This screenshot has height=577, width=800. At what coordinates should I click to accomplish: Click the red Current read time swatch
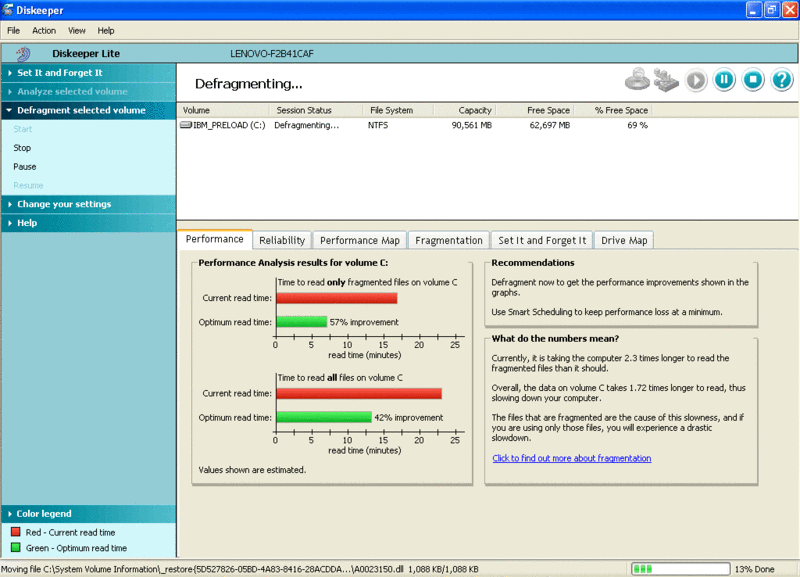tap(16, 532)
